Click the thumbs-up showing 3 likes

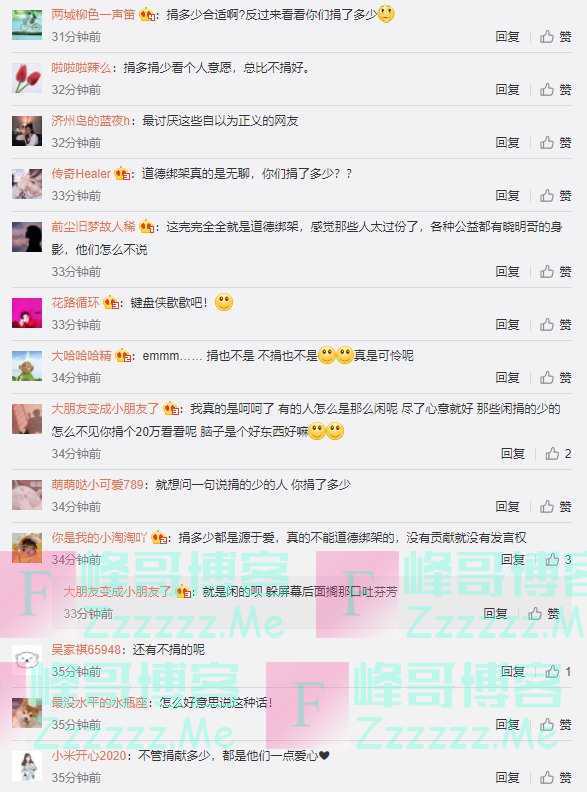[558, 560]
